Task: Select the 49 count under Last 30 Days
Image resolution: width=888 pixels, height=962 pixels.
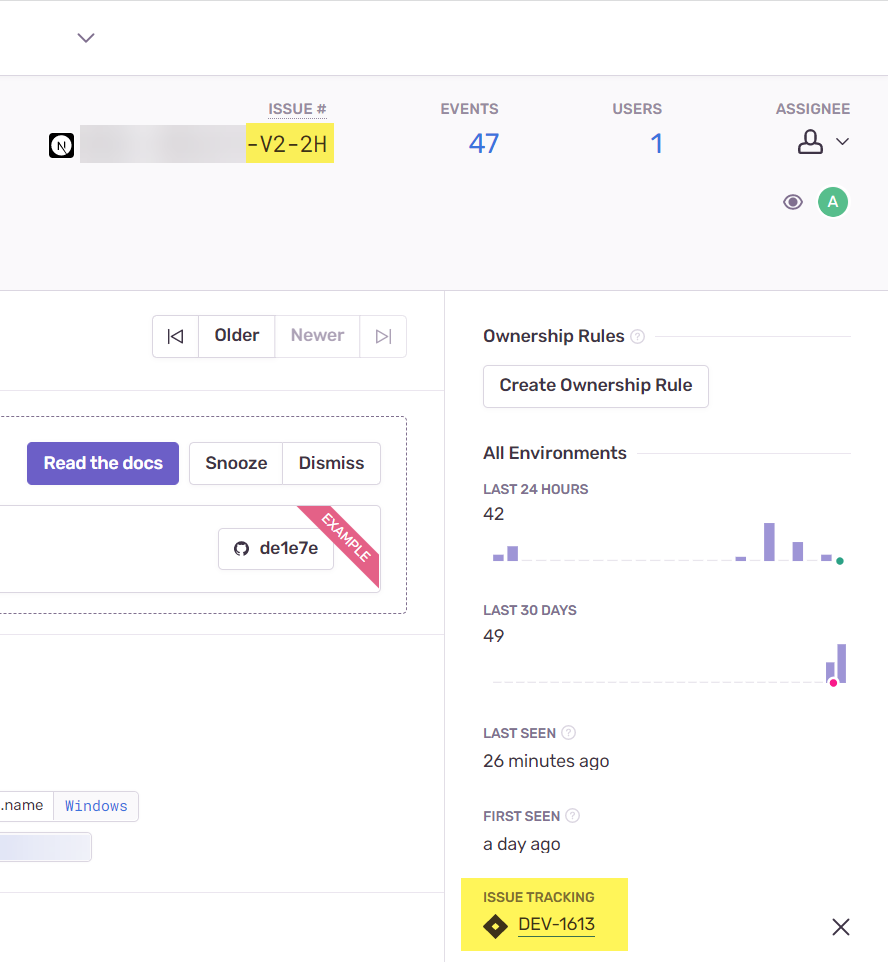Action: point(493,636)
